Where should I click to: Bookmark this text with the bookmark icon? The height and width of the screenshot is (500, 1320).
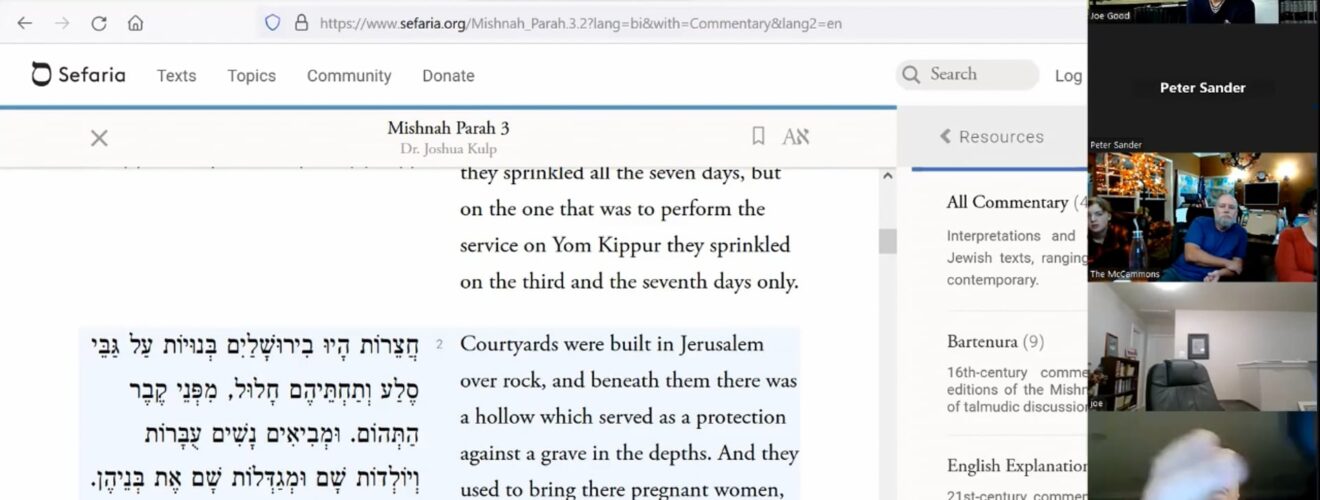pos(758,137)
